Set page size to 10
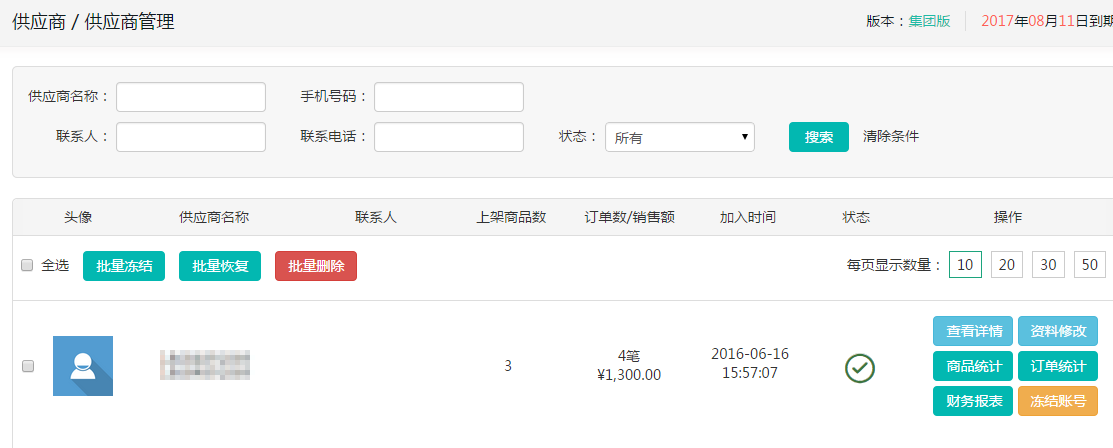The height and width of the screenshot is (448, 1113). pyautogui.click(x=965, y=265)
